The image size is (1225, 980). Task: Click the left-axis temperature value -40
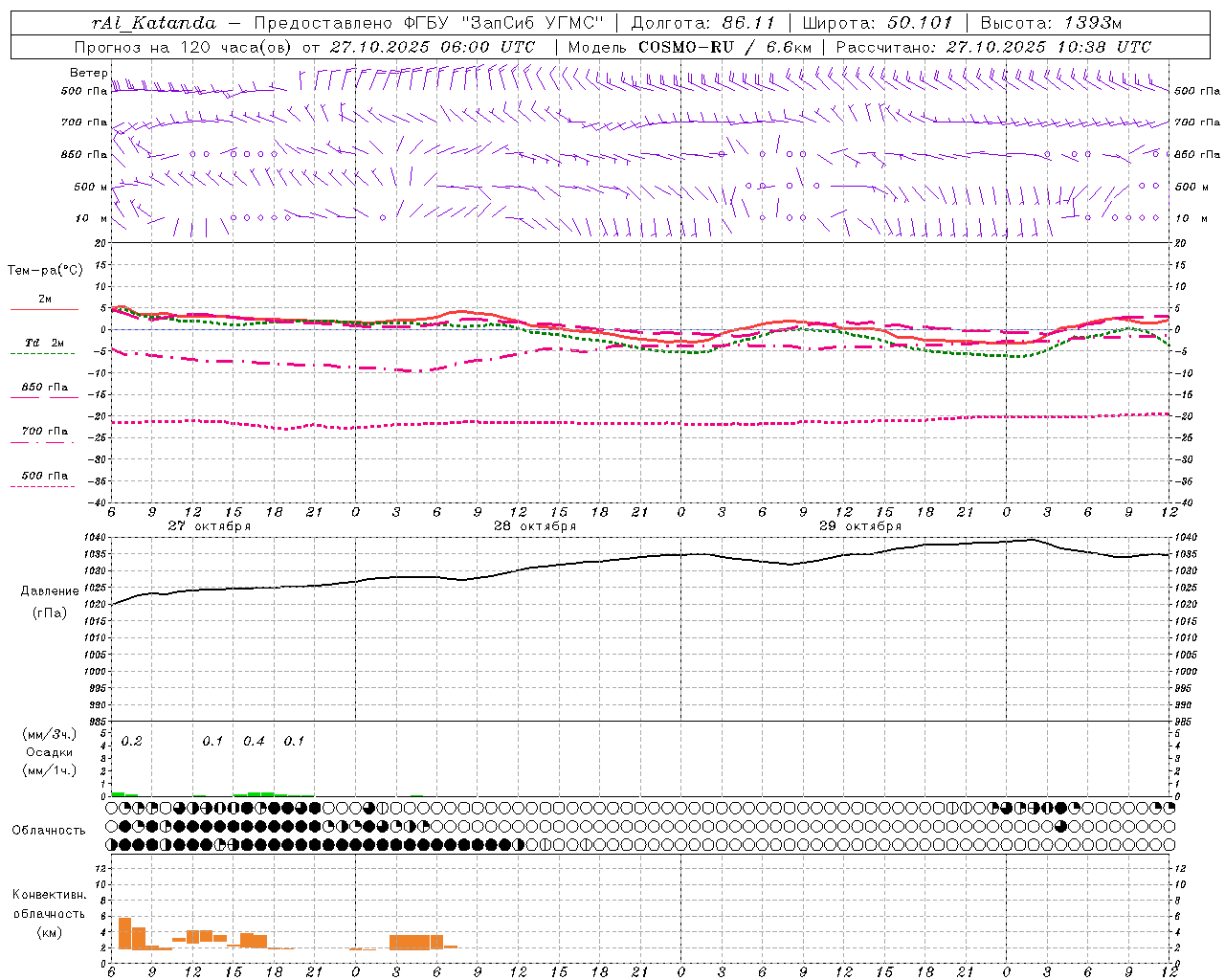click(x=98, y=503)
